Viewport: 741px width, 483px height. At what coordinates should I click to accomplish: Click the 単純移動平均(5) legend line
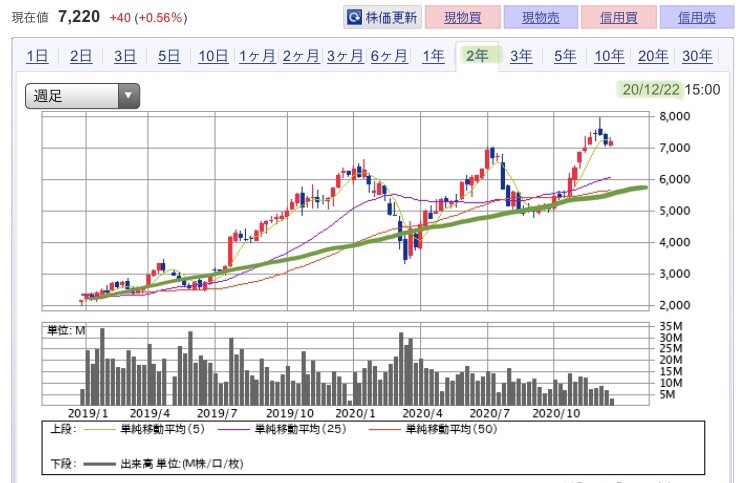tap(99, 430)
